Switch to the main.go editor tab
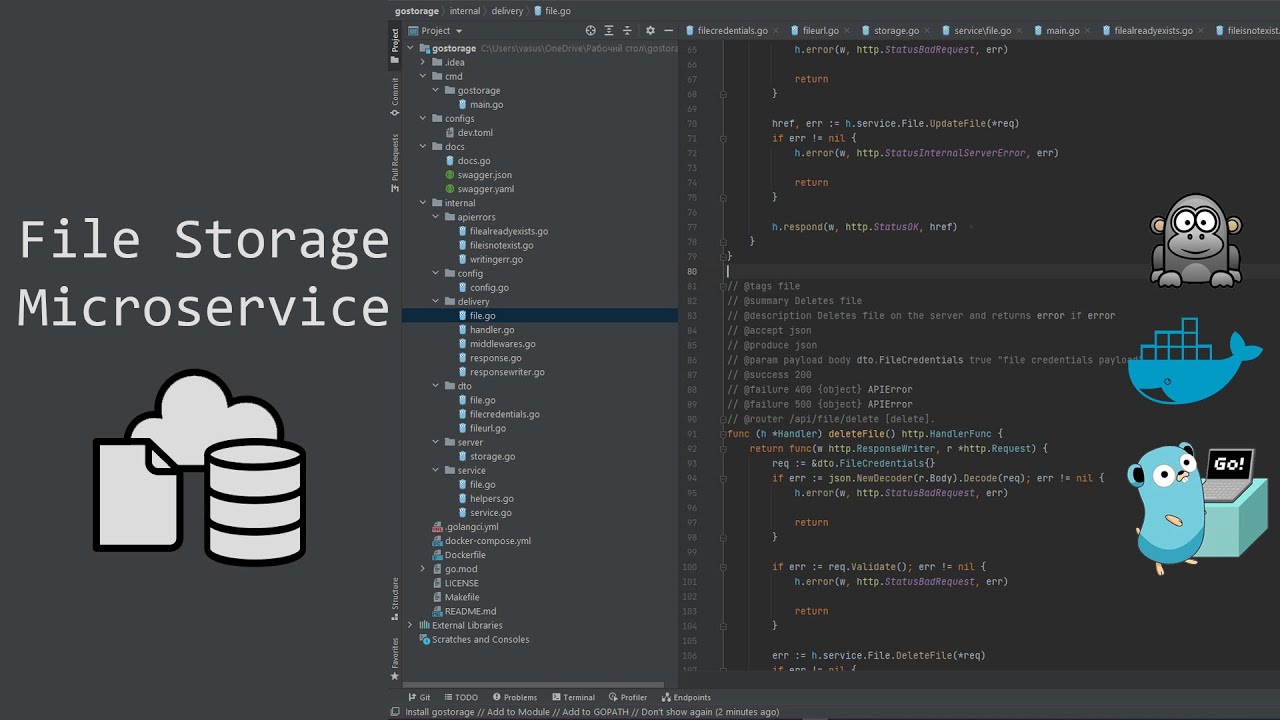Screen dimensions: 1280x720 pos(1063,31)
